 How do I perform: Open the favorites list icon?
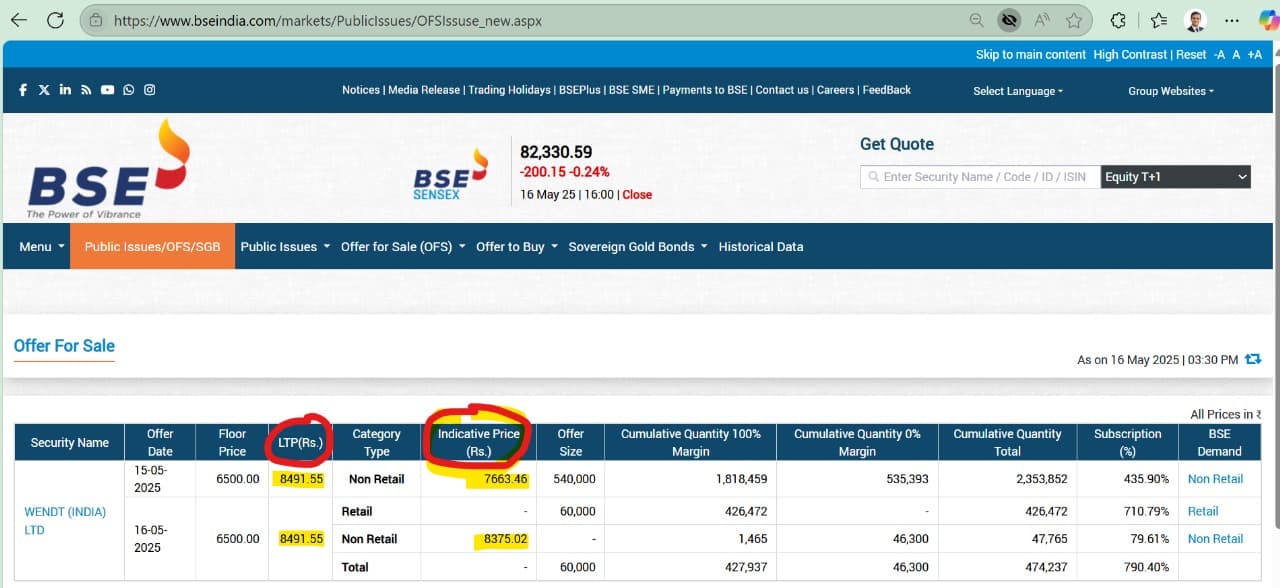click(1158, 20)
